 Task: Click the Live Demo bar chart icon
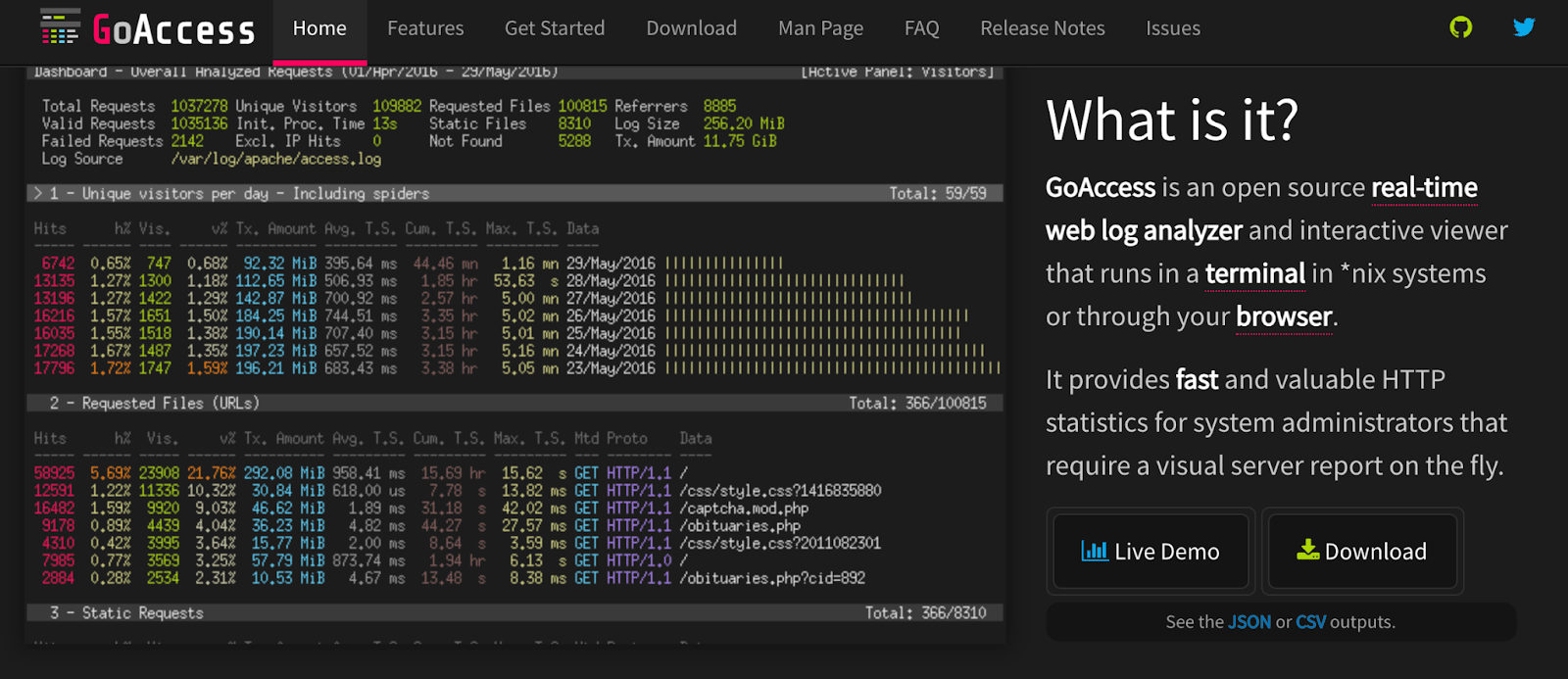[1095, 551]
